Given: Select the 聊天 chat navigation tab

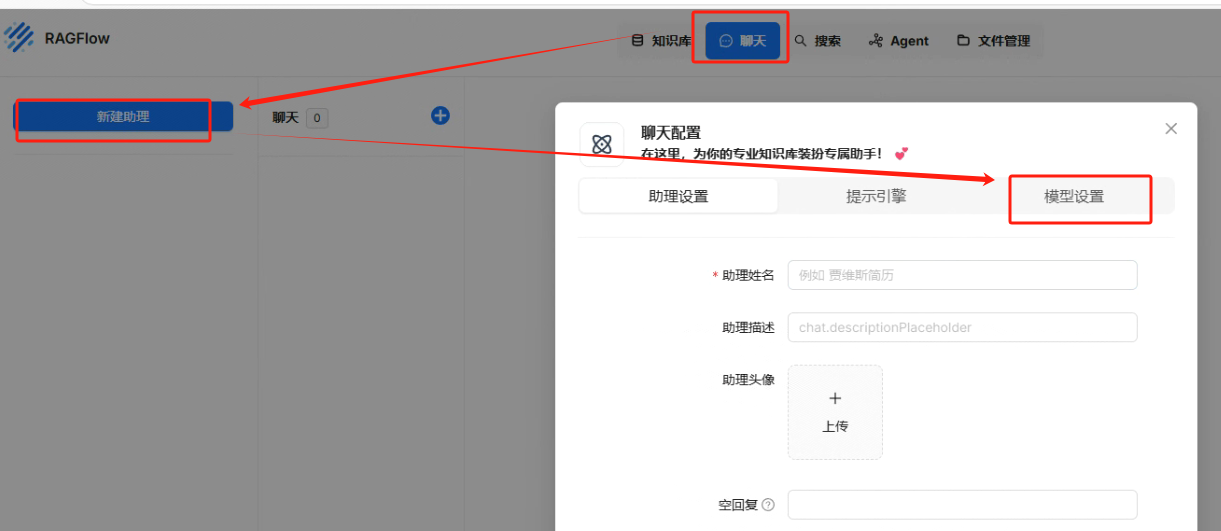Looking at the screenshot, I should pos(742,41).
